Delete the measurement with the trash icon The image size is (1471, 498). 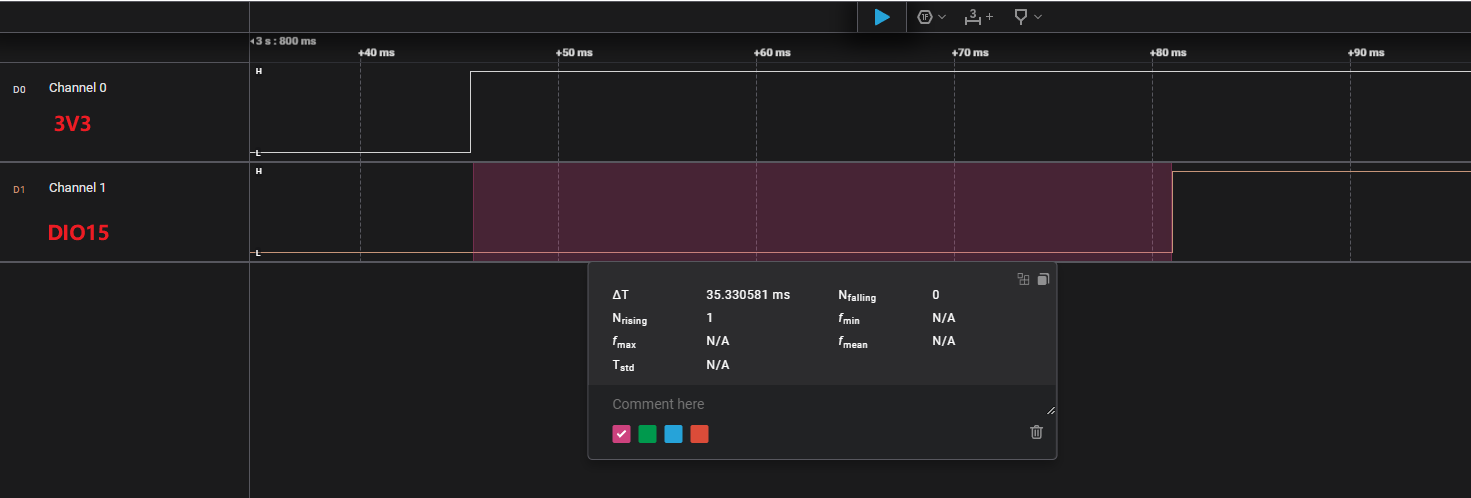[x=1036, y=432]
